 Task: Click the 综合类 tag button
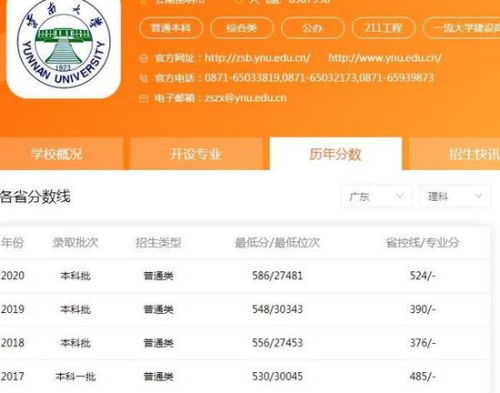pos(242,28)
